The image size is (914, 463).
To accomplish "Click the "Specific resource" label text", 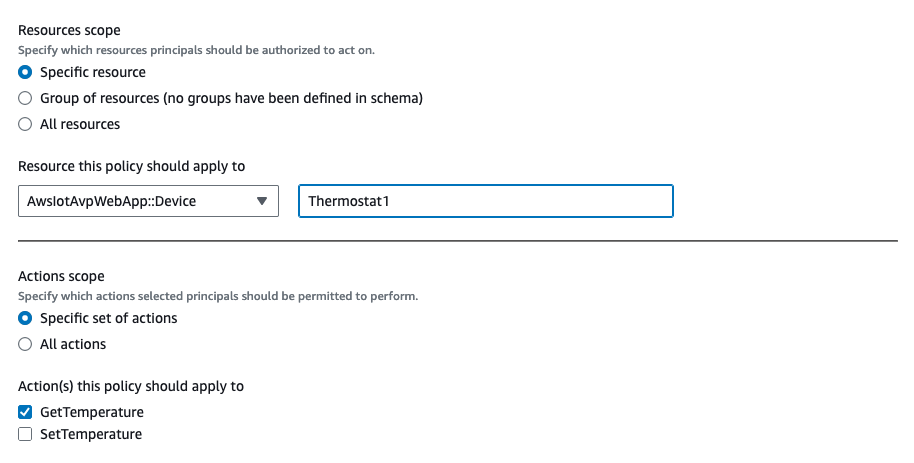I will (x=93, y=73).
